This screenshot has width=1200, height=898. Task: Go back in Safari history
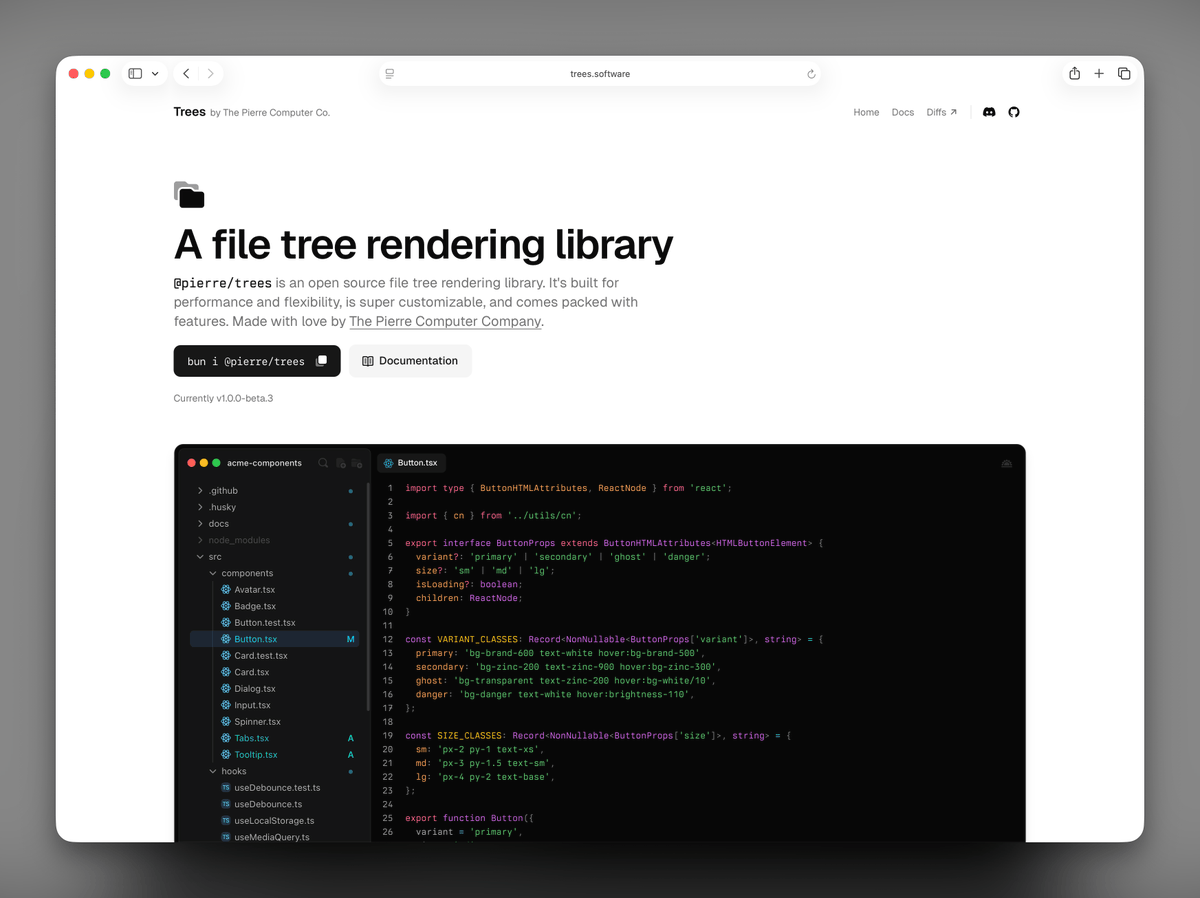tap(186, 74)
